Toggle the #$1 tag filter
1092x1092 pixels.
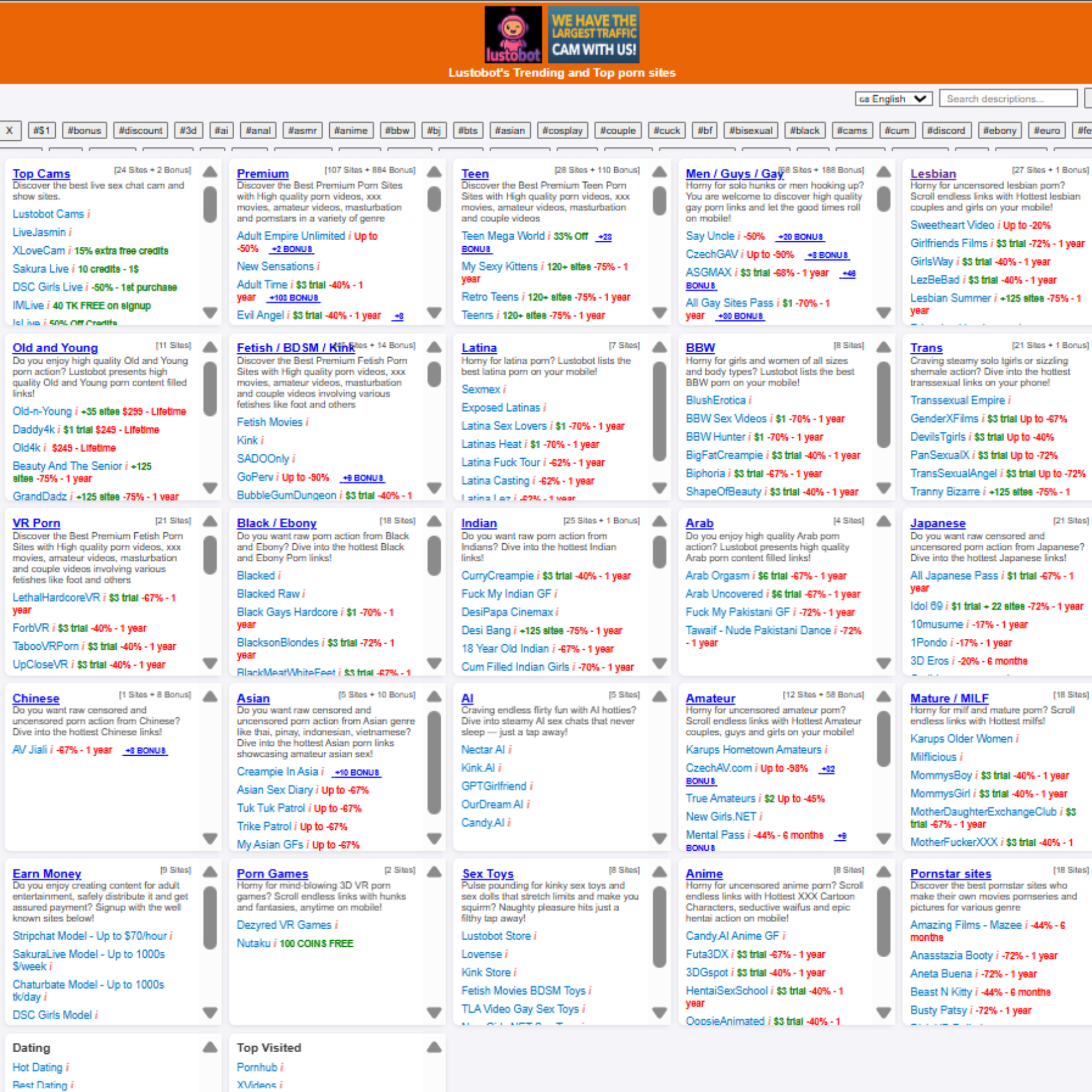(x=42, y=130)
